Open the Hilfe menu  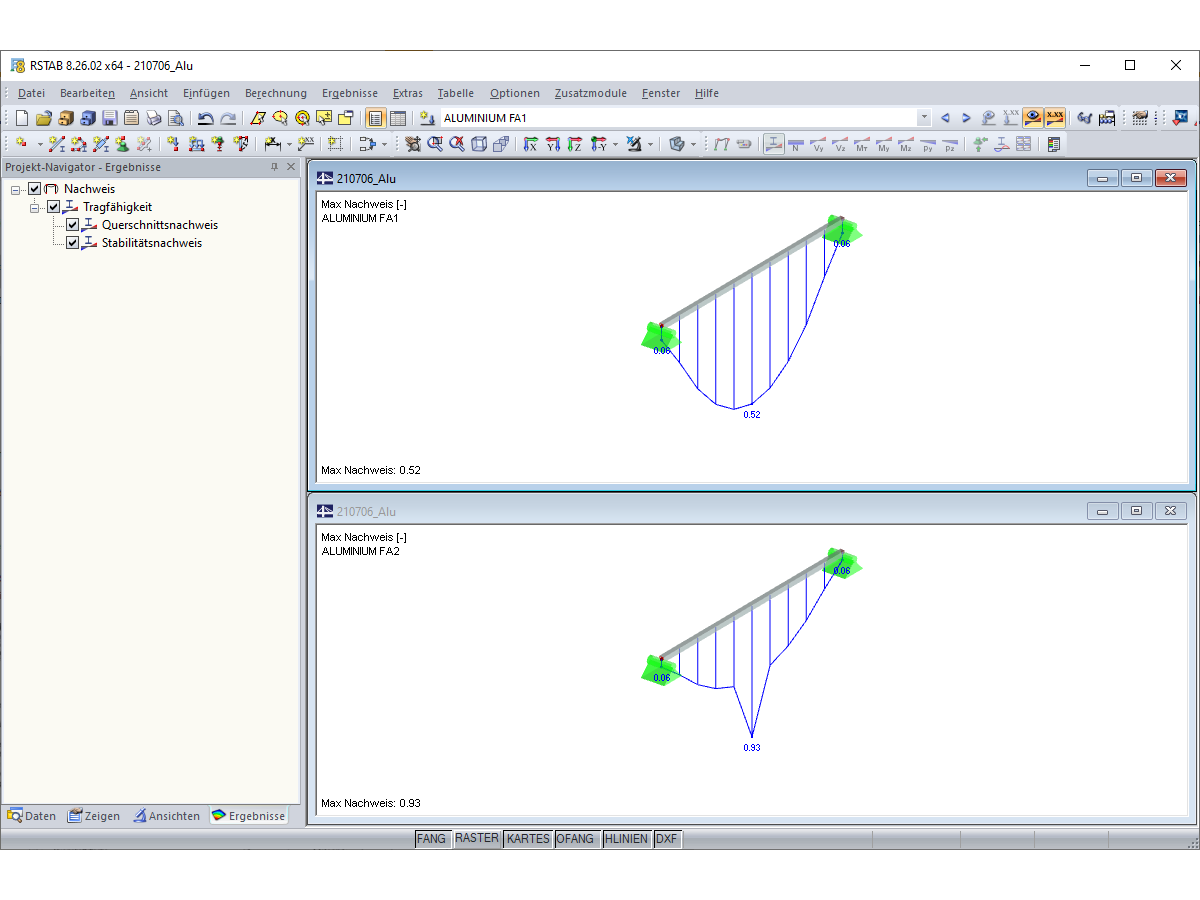click(x=707, y=93)
